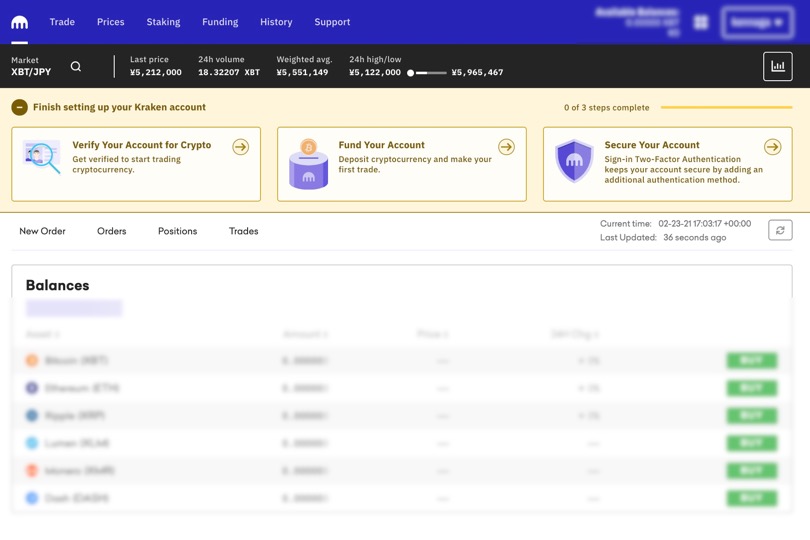Click the 24h low value ¥5,122,000
Screen dimensions: 810x540
click(x=375, y=72)
